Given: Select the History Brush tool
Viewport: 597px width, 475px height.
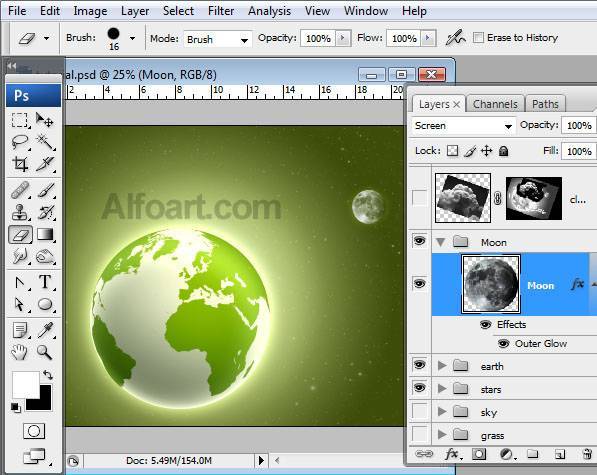Looking at the screenshot, I should click(45, 213).
